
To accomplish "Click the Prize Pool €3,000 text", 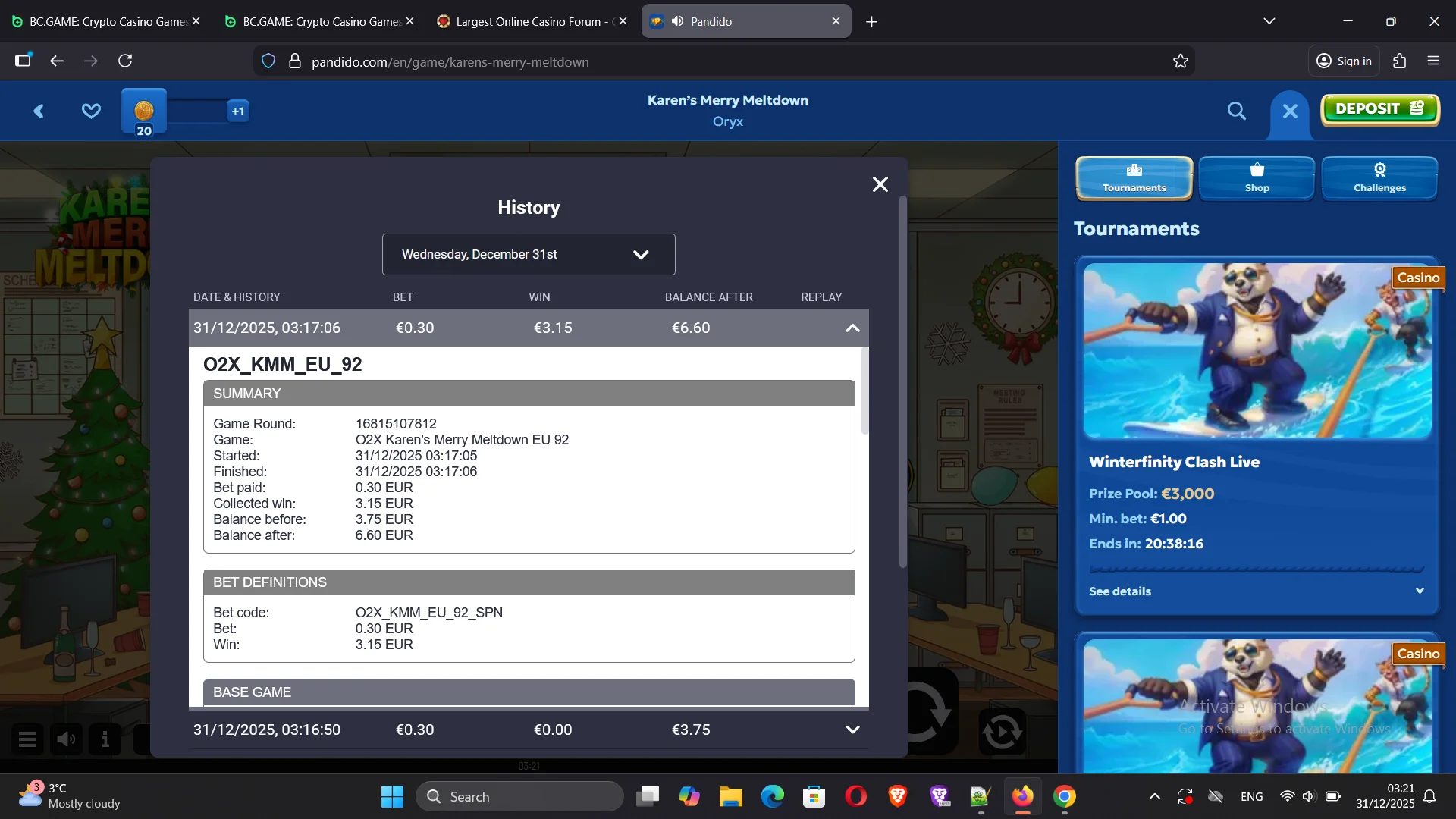I will click(1151, 494).
